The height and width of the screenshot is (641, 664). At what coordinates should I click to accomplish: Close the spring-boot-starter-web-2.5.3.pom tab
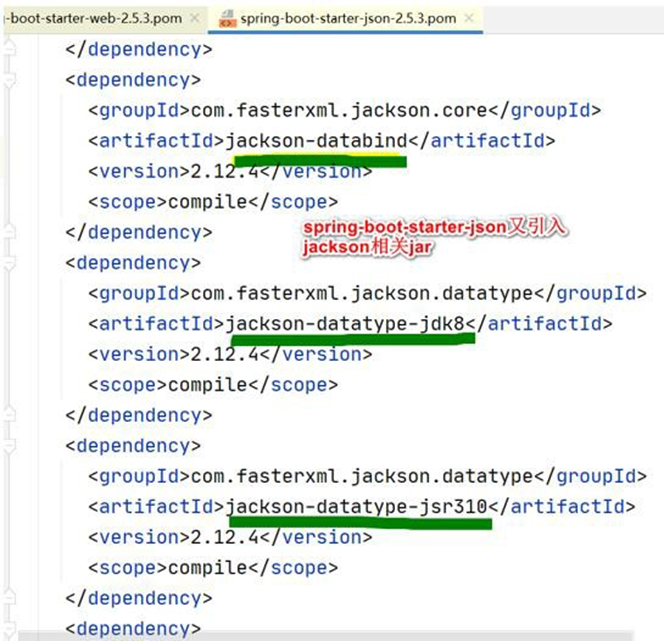coord(194,18)
